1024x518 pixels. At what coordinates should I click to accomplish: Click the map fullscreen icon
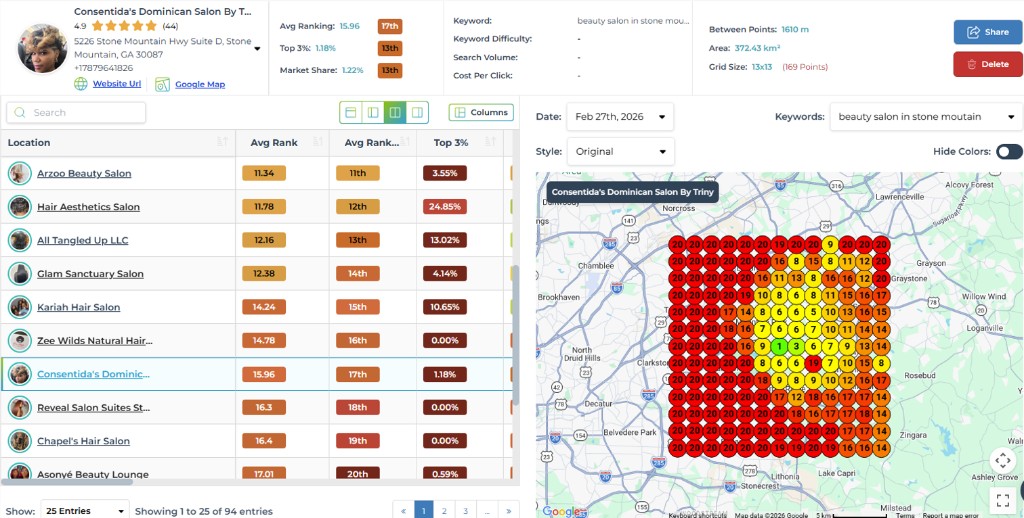pos(1003,497)
